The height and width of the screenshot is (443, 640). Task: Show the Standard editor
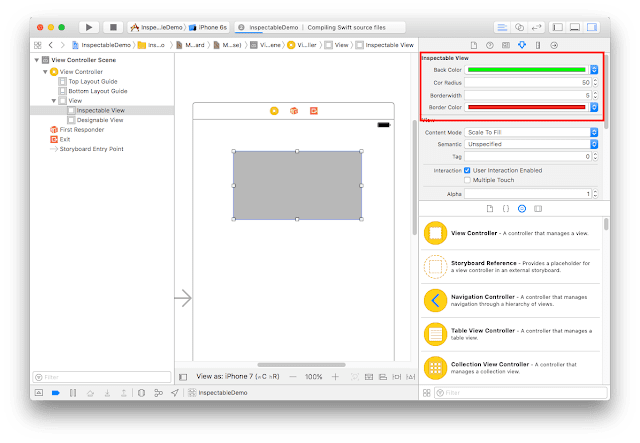[502, 27]
